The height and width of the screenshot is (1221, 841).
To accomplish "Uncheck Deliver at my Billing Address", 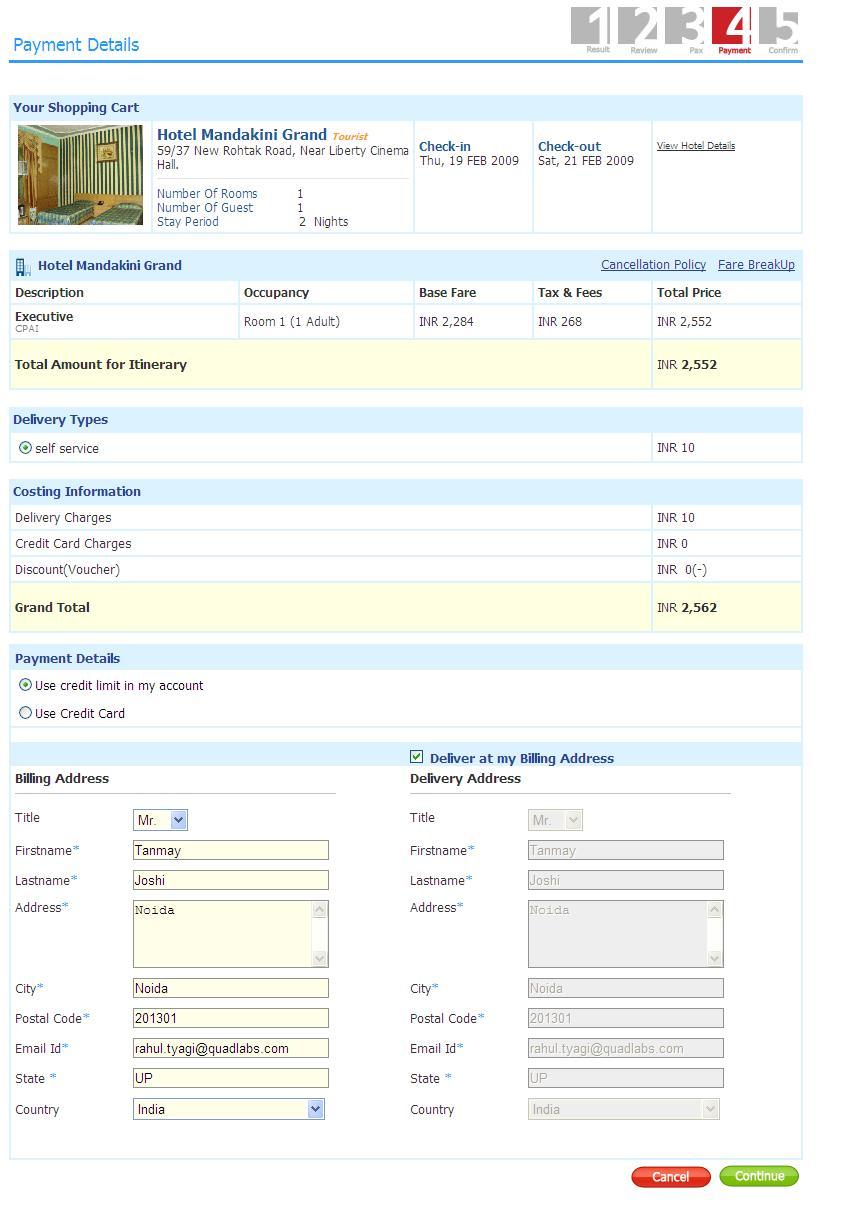I will click(x=417, y=757).
